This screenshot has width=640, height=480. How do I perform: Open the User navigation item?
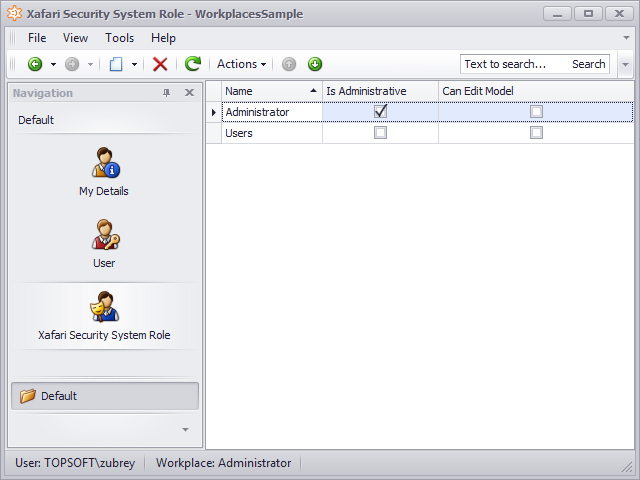point(104,244)
